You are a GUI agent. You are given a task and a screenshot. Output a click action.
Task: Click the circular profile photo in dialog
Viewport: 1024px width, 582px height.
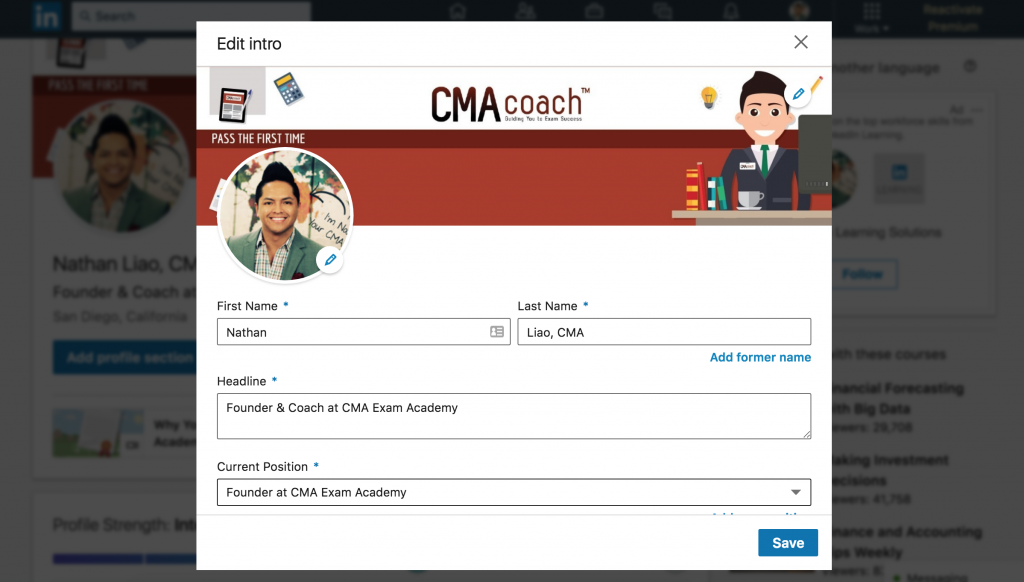point(285,215)
